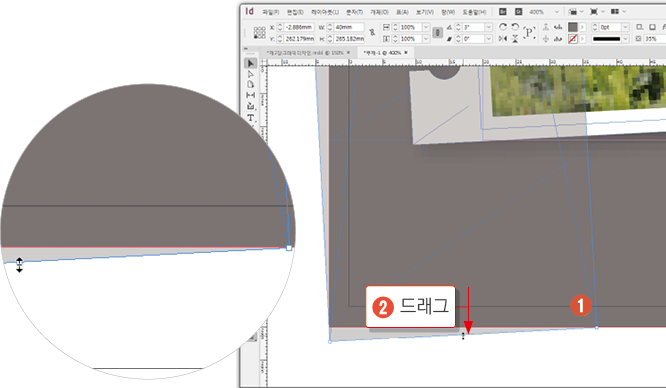
Task: Click the Rotate 90° clockwise icon
Action: (x=503, y=27)
